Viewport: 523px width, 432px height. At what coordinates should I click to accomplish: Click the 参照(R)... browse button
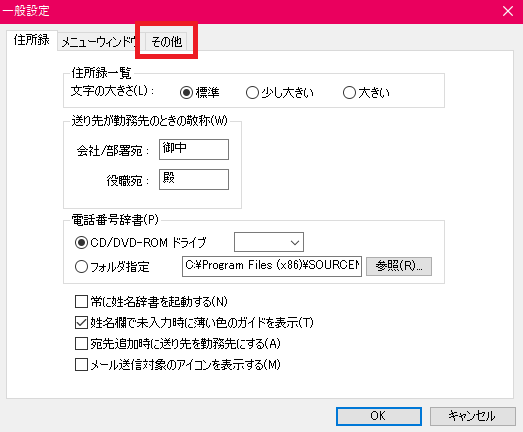coord(399,266)
